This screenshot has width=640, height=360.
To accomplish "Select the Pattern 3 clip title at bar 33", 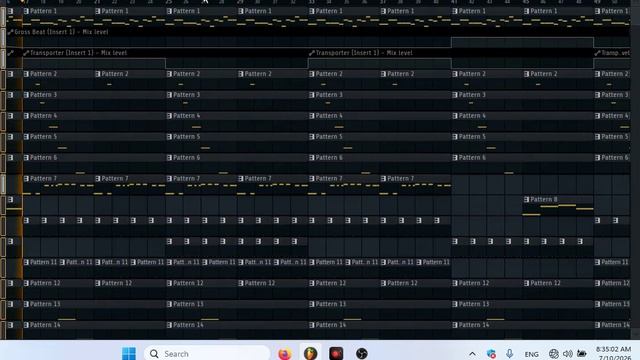I will (x=329, y=95).
